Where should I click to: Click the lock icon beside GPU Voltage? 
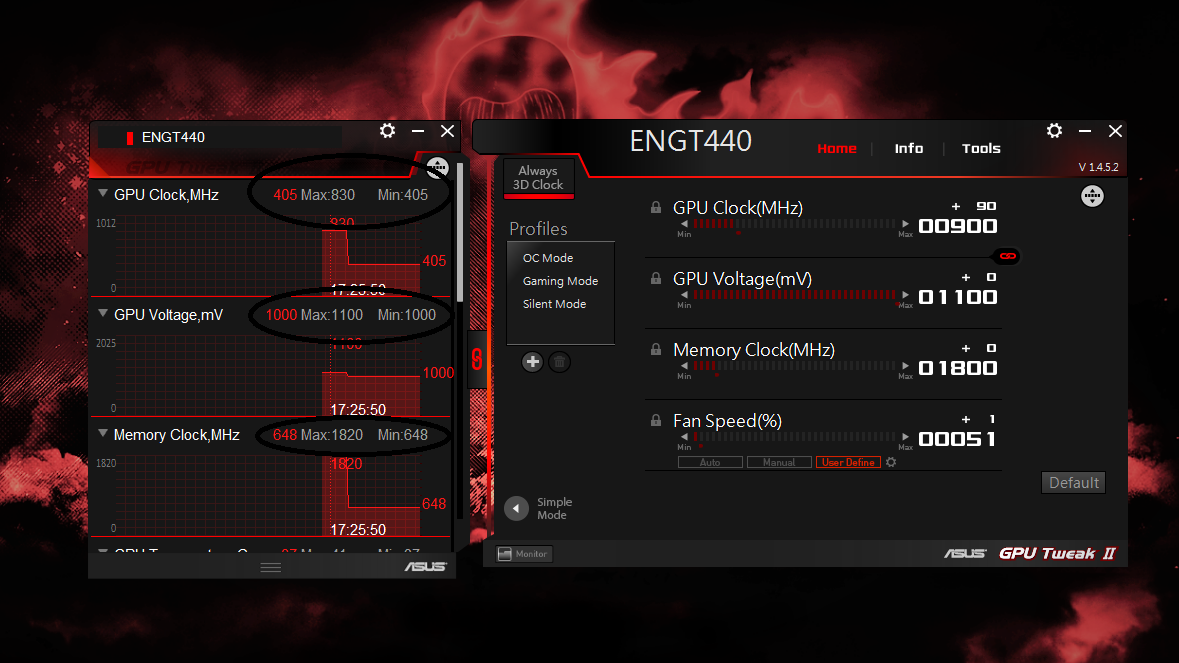656,278
